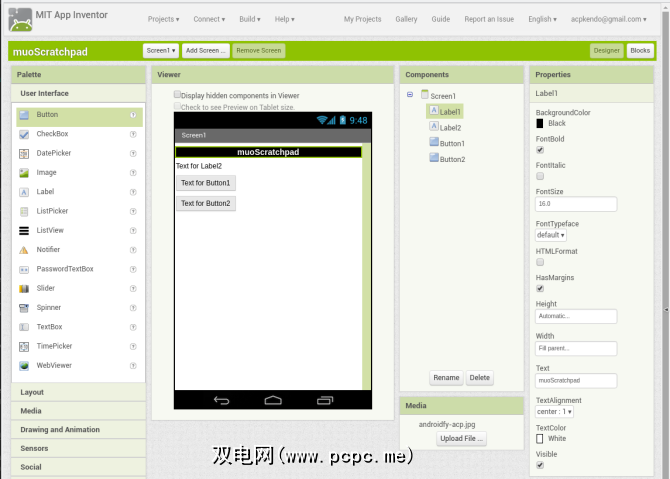Open the Projects menu
Viewport: 670px width, 479px height.
163,19
